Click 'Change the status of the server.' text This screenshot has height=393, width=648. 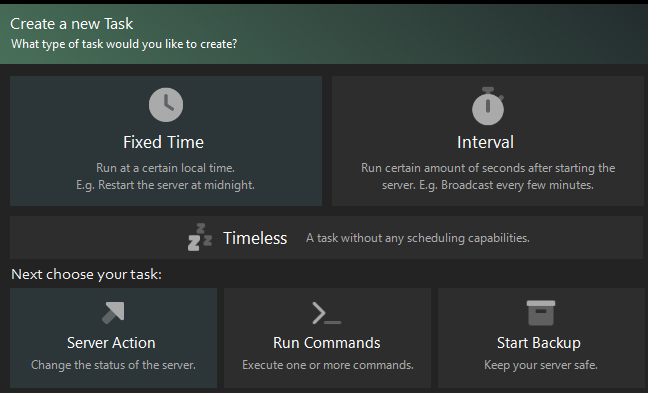113,365
